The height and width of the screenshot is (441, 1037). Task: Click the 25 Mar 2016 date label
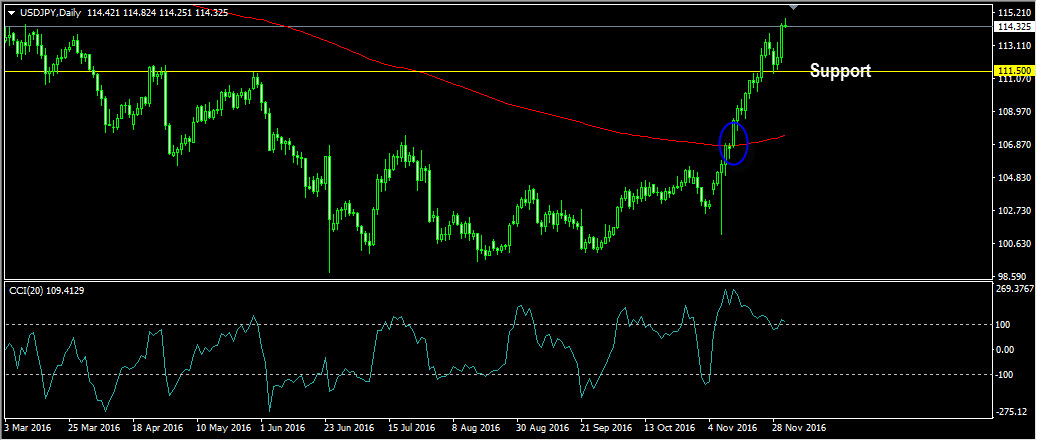(93, 428)
